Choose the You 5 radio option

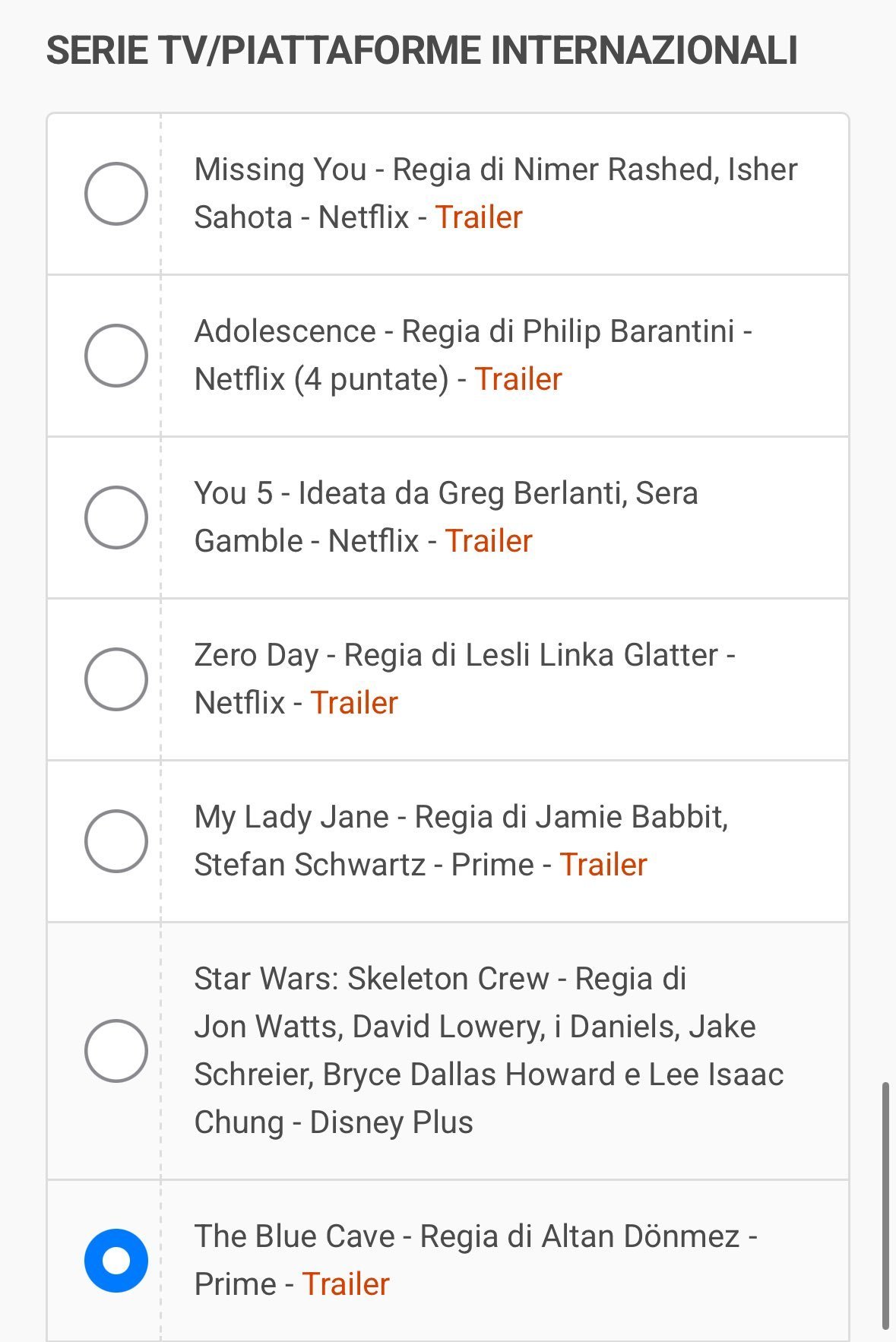[x=116, y=517]
